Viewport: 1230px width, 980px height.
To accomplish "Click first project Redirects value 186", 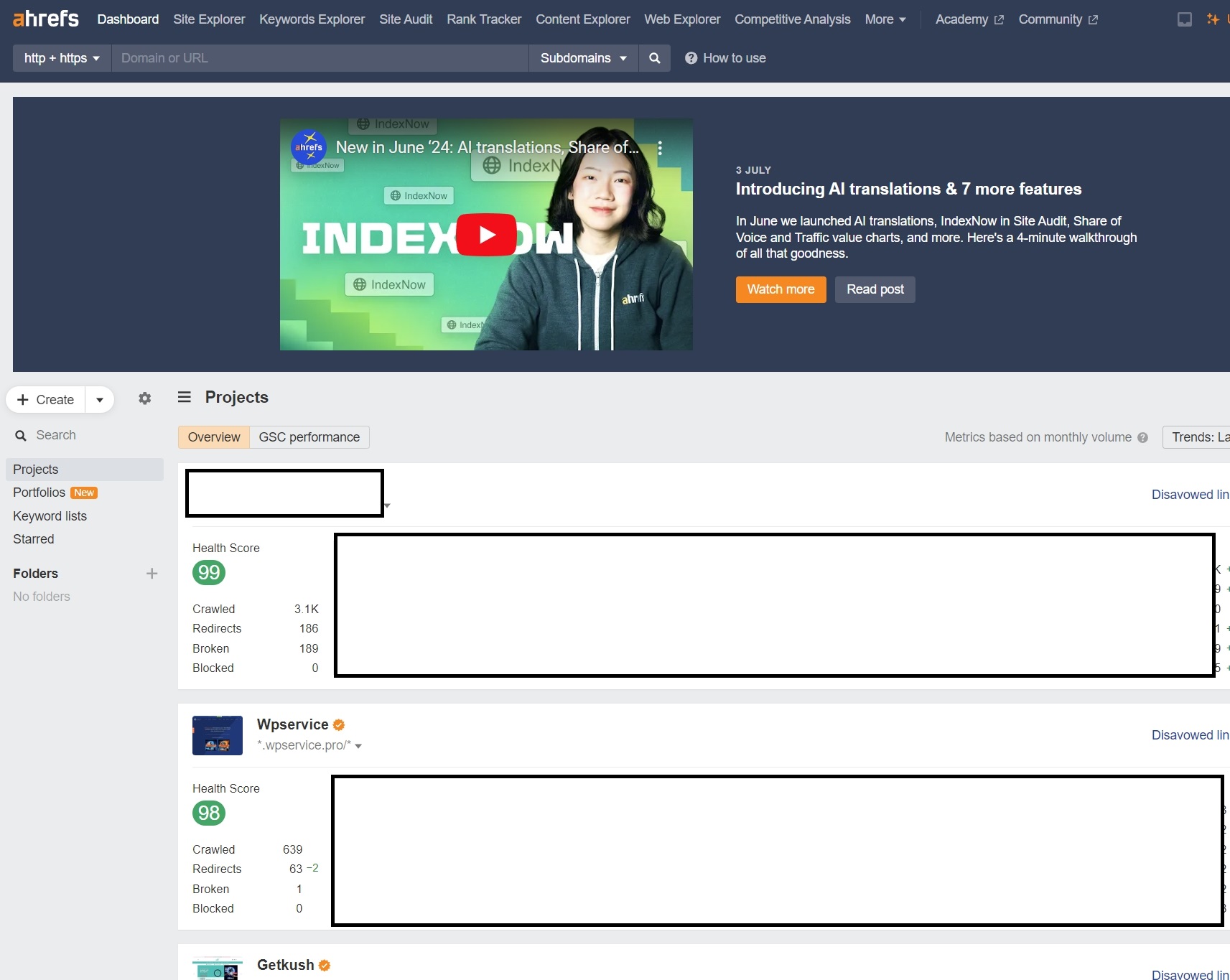I will tap(309, 628).
